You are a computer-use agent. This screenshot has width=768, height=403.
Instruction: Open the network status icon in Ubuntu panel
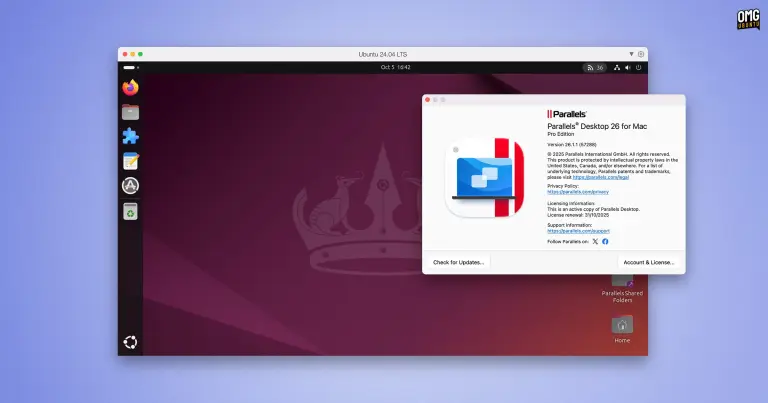(617, 68)
